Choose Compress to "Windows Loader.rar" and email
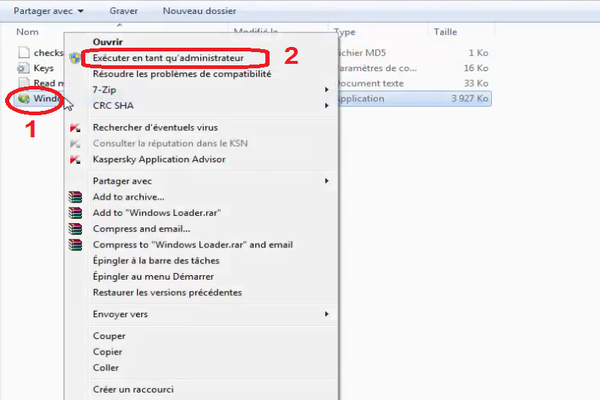The width and height of the screenshot is (600, 400). [x=193, y=245]
